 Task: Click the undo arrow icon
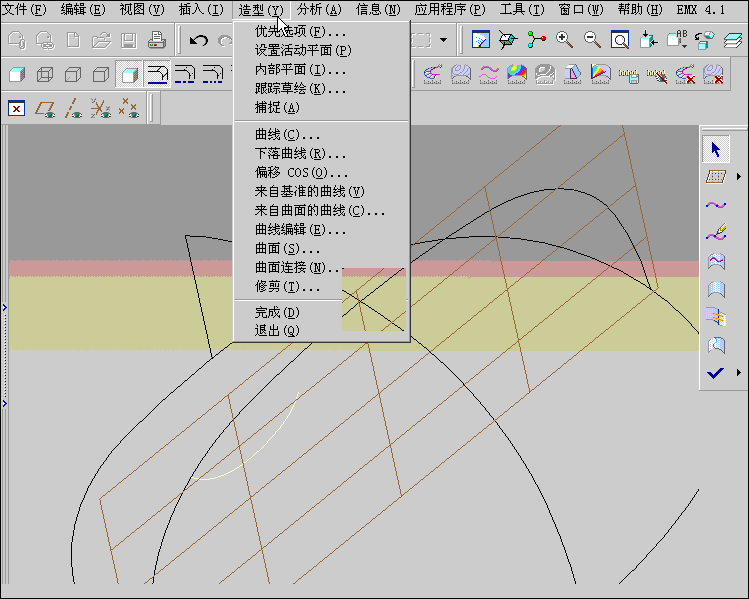click(198, 40)
